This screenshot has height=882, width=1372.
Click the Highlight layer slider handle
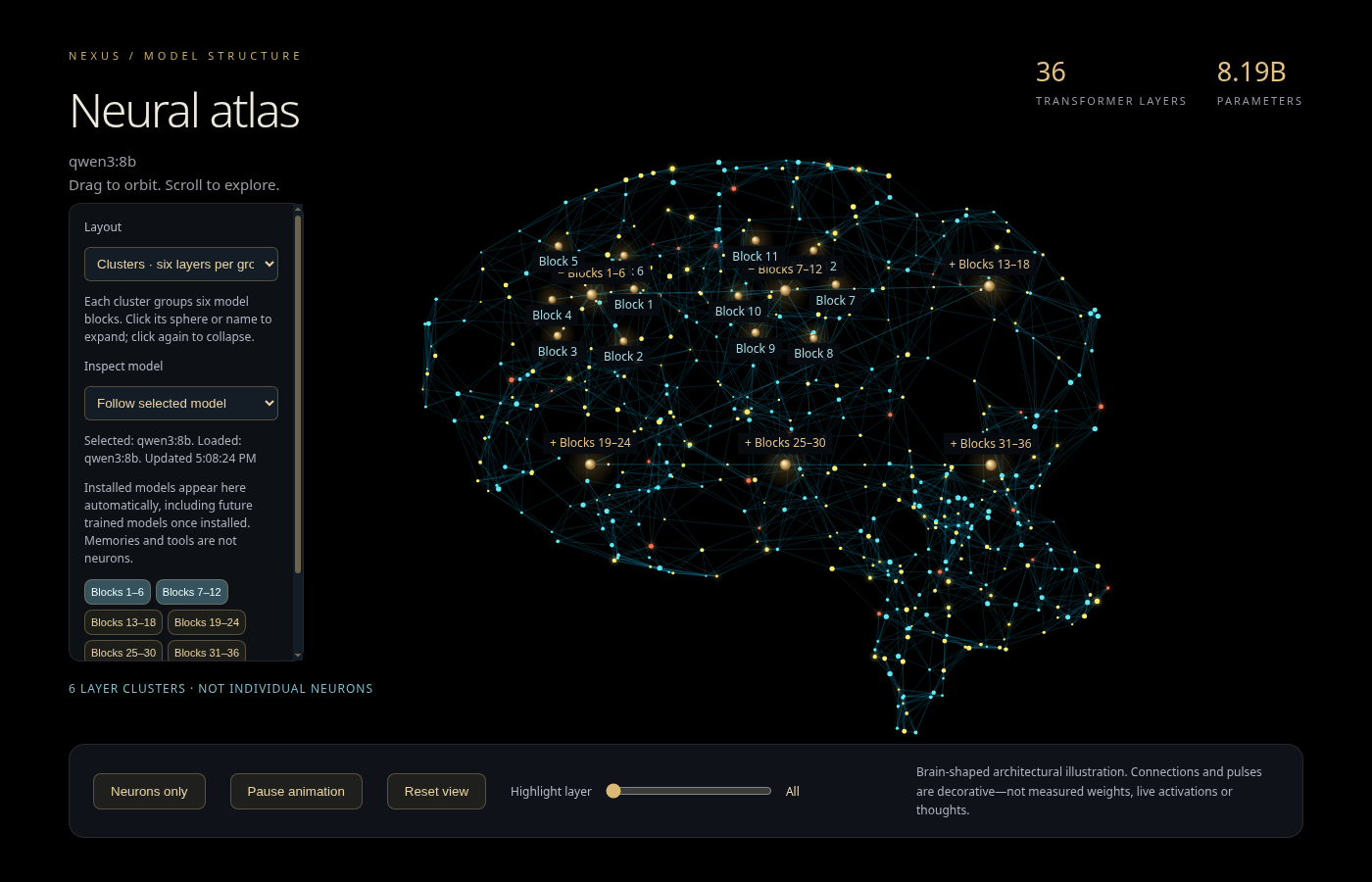(613, 791)
